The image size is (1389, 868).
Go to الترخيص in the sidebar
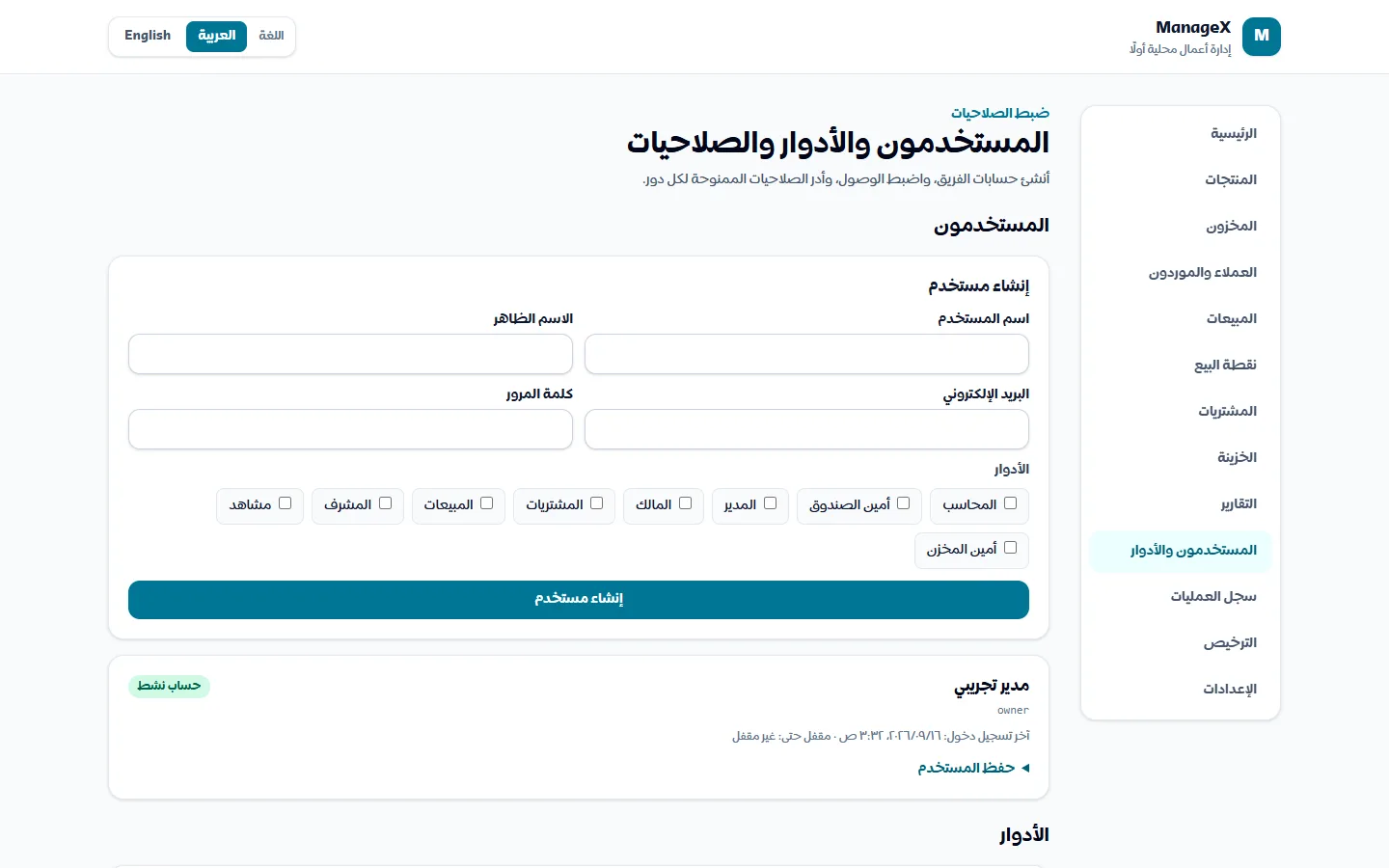click(1181, 642)
